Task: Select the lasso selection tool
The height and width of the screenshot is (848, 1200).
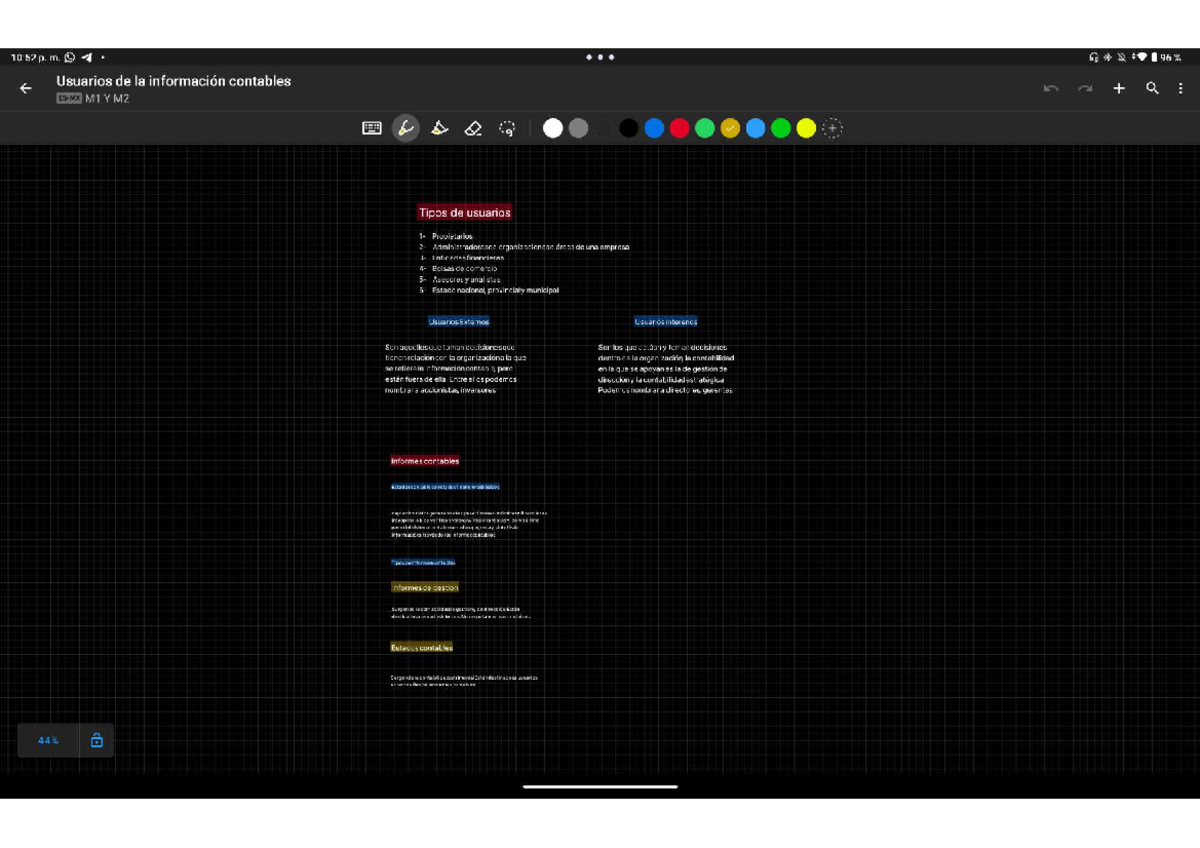Action: pos(507,128)
